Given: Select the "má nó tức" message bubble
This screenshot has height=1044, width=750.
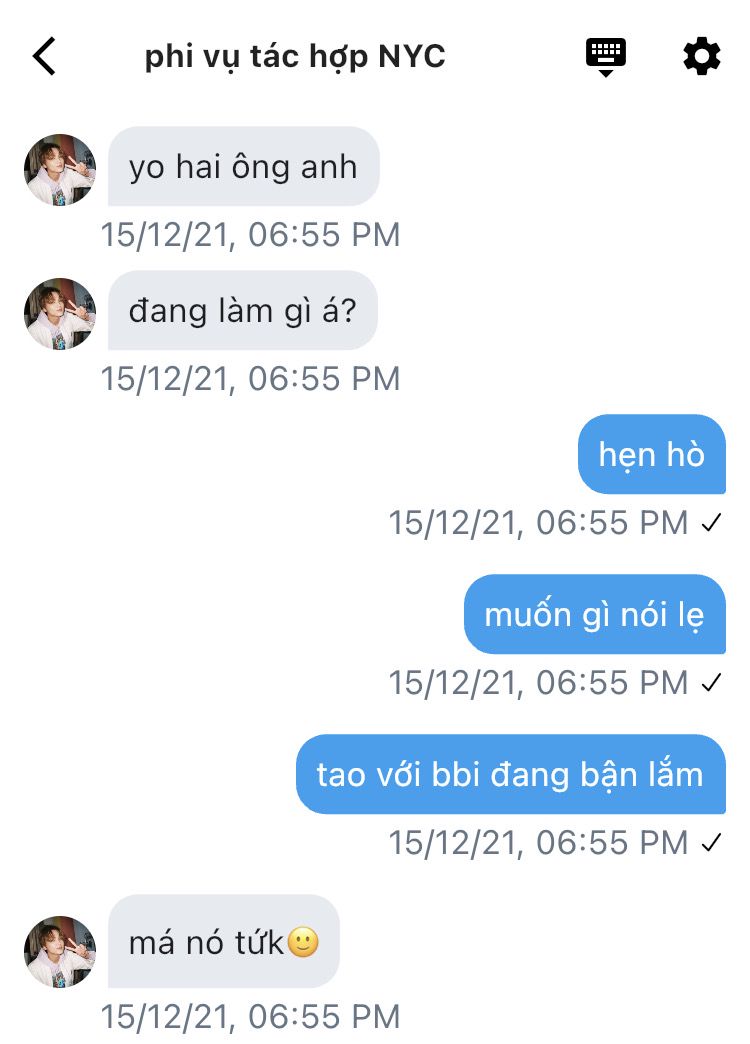Looking at the screenshot, I should (224, 941).
